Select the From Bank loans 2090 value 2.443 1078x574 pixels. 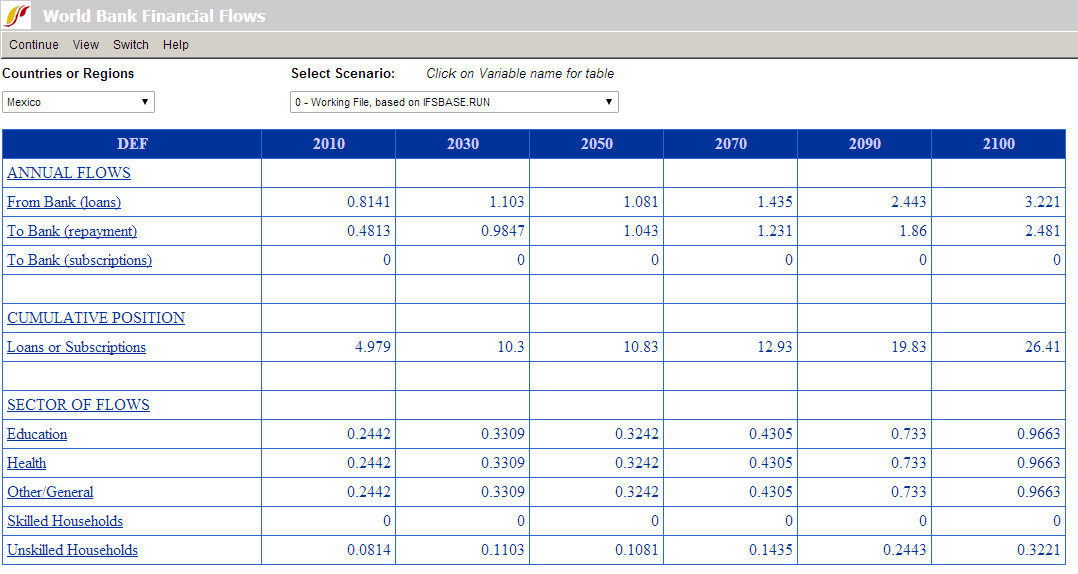(x=909, y=202)
